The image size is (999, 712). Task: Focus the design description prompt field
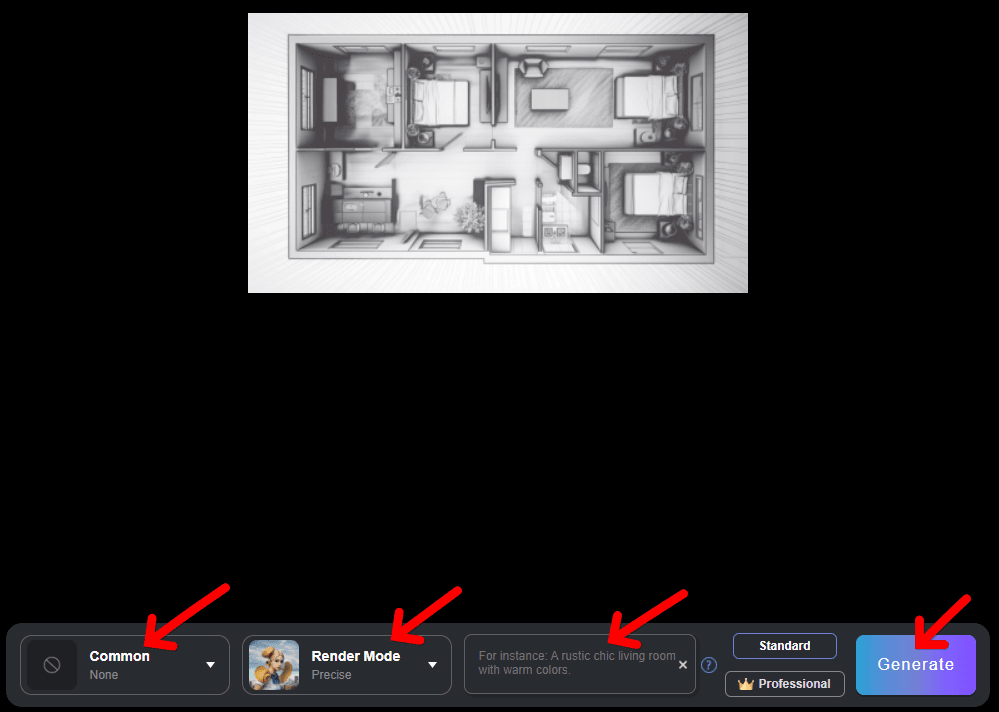pos(570,663)
